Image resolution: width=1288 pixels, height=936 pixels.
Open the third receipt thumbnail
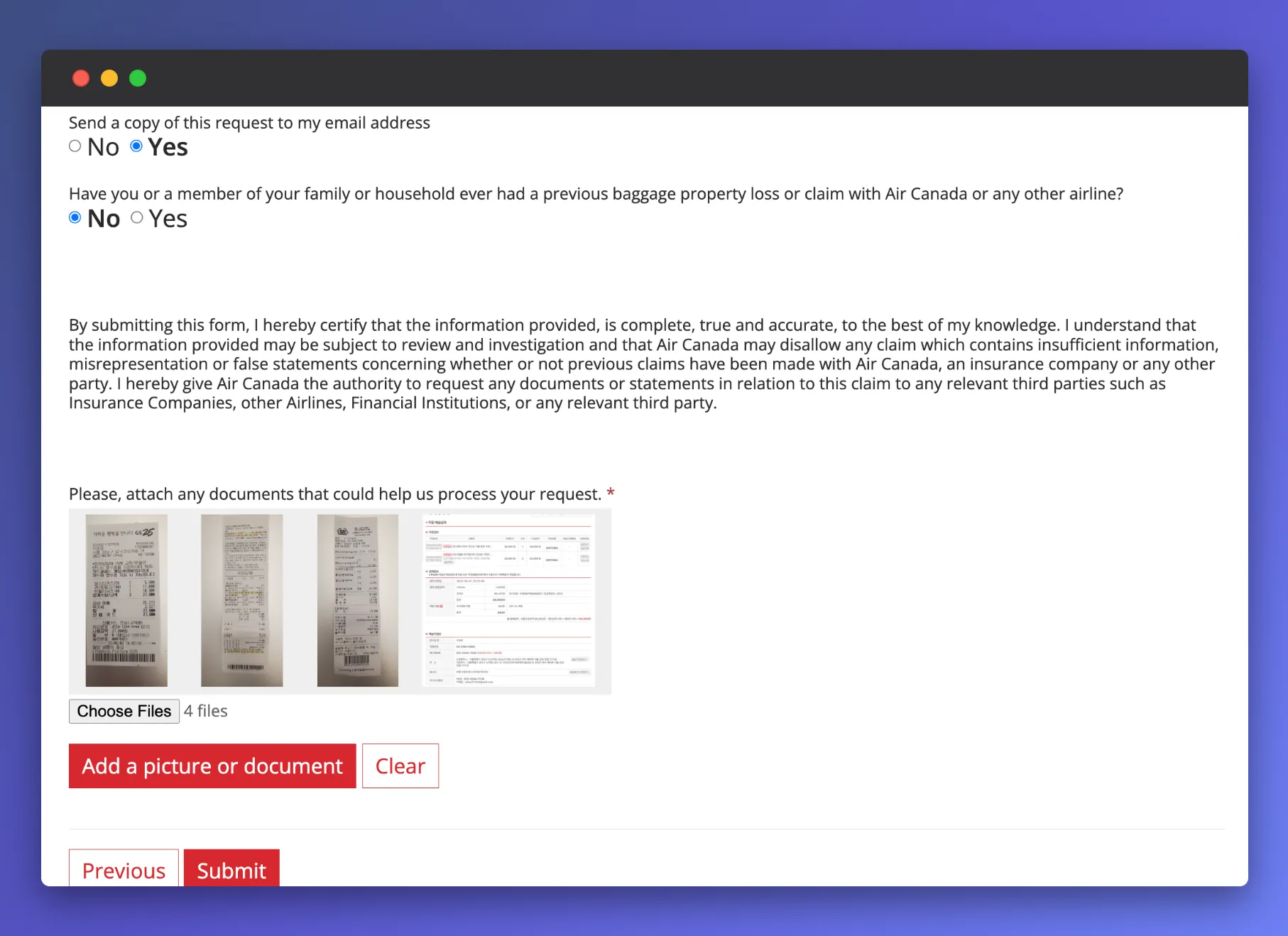357,600
